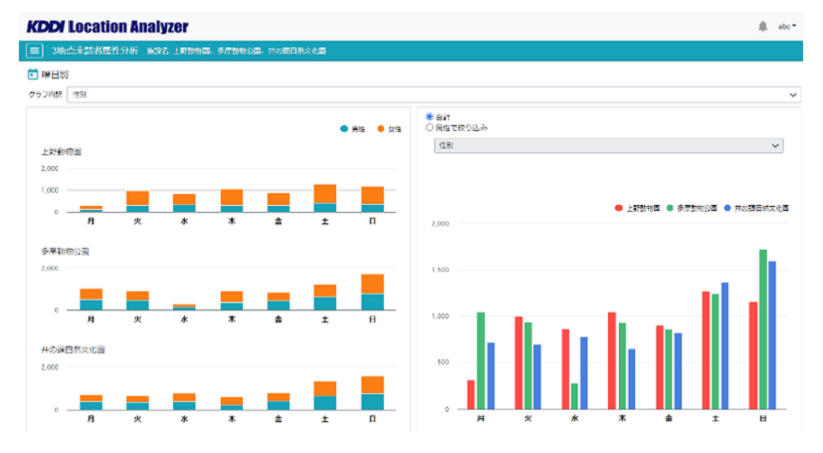
Task: Click the notification bell icon
Action: 763,26
